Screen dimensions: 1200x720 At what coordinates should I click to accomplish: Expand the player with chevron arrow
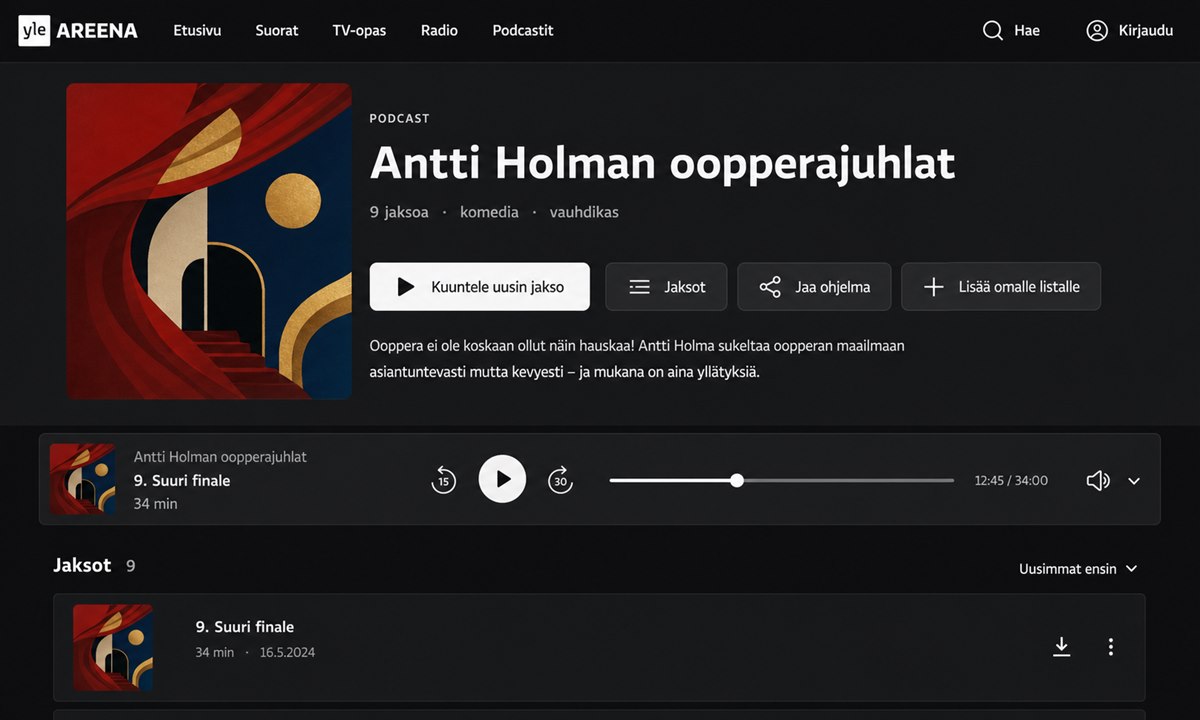tap(1134, 481)
